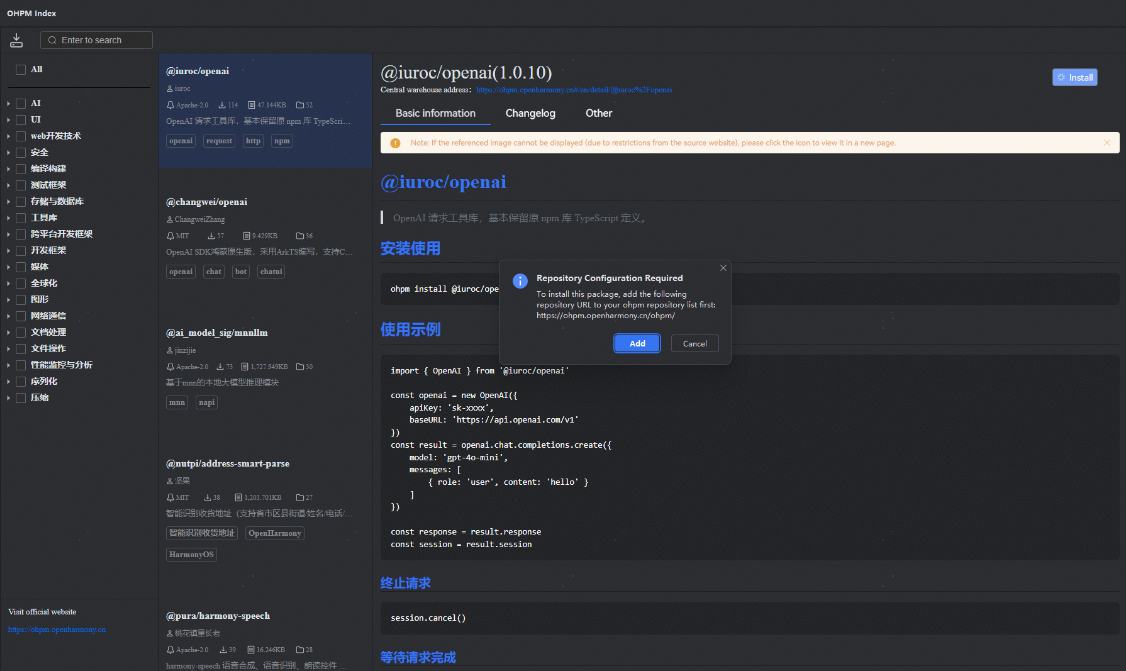This screenshot has width=1126, height=671.
Task: Enable the 'web开发技术' checkbox
Action: [21, 136]
